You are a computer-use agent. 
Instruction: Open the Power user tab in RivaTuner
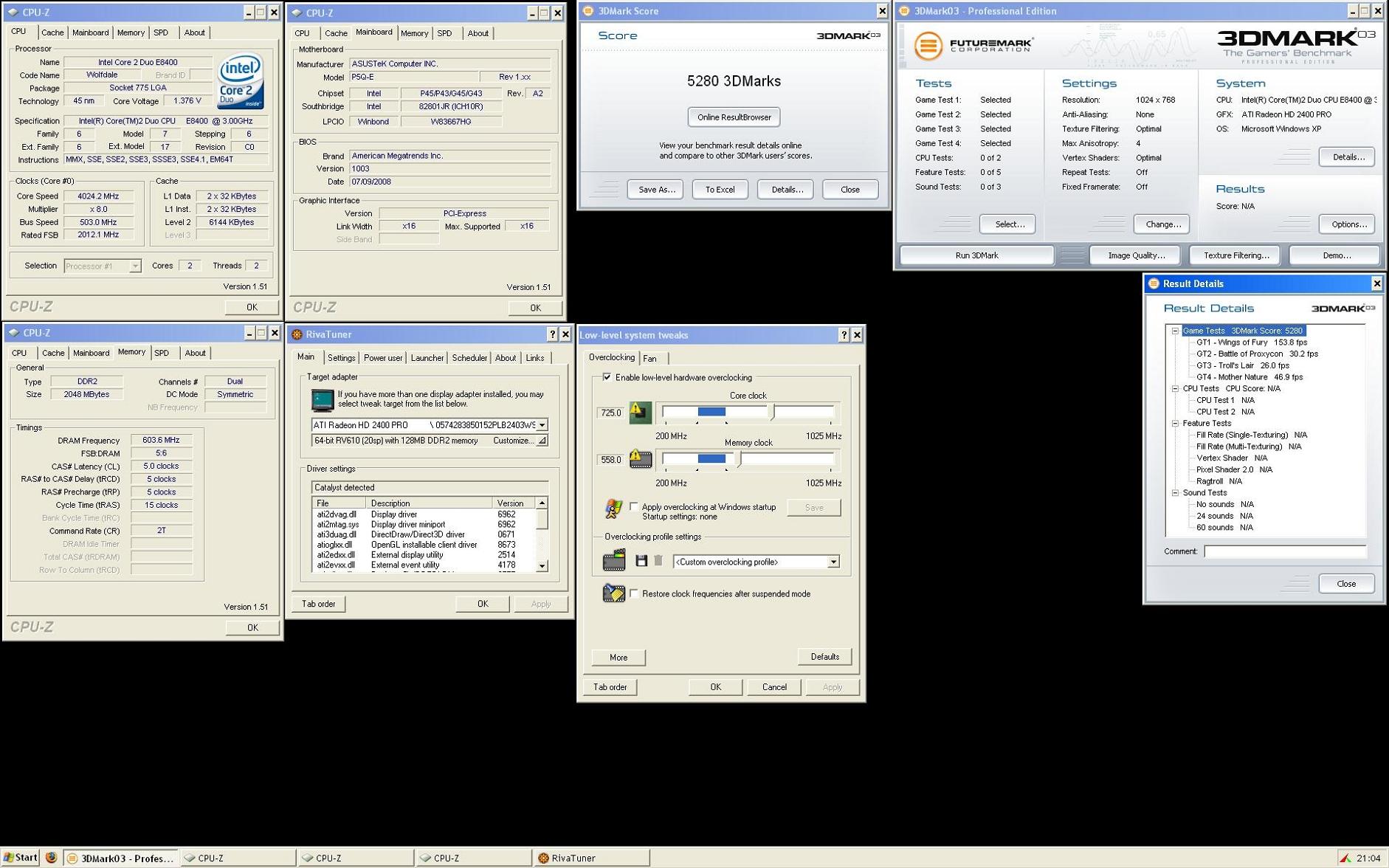[383, 358]
